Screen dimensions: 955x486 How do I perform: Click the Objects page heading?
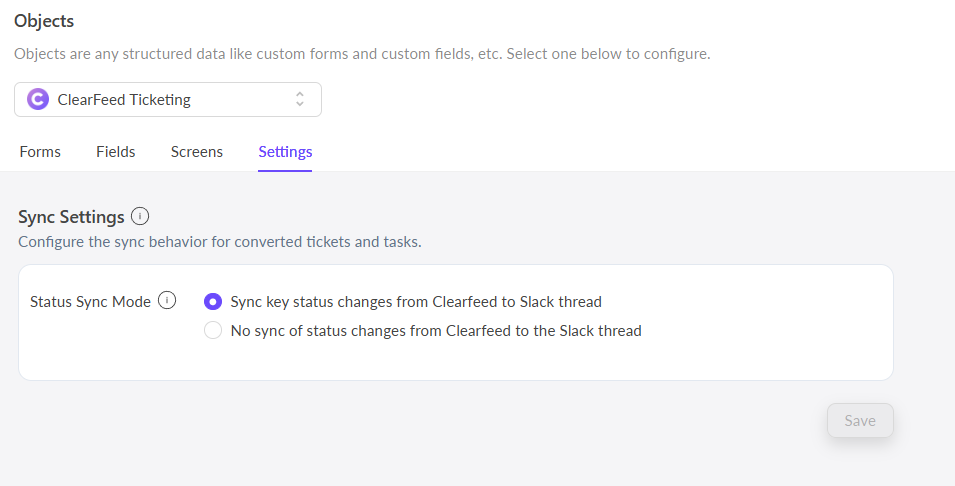click(44, 20)
